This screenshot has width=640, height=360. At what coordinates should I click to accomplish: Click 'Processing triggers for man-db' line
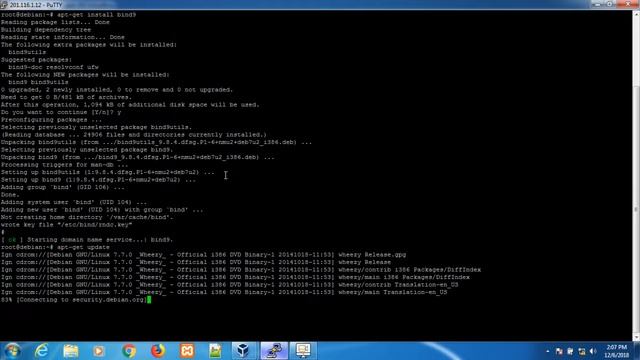[x=64, y=164]
